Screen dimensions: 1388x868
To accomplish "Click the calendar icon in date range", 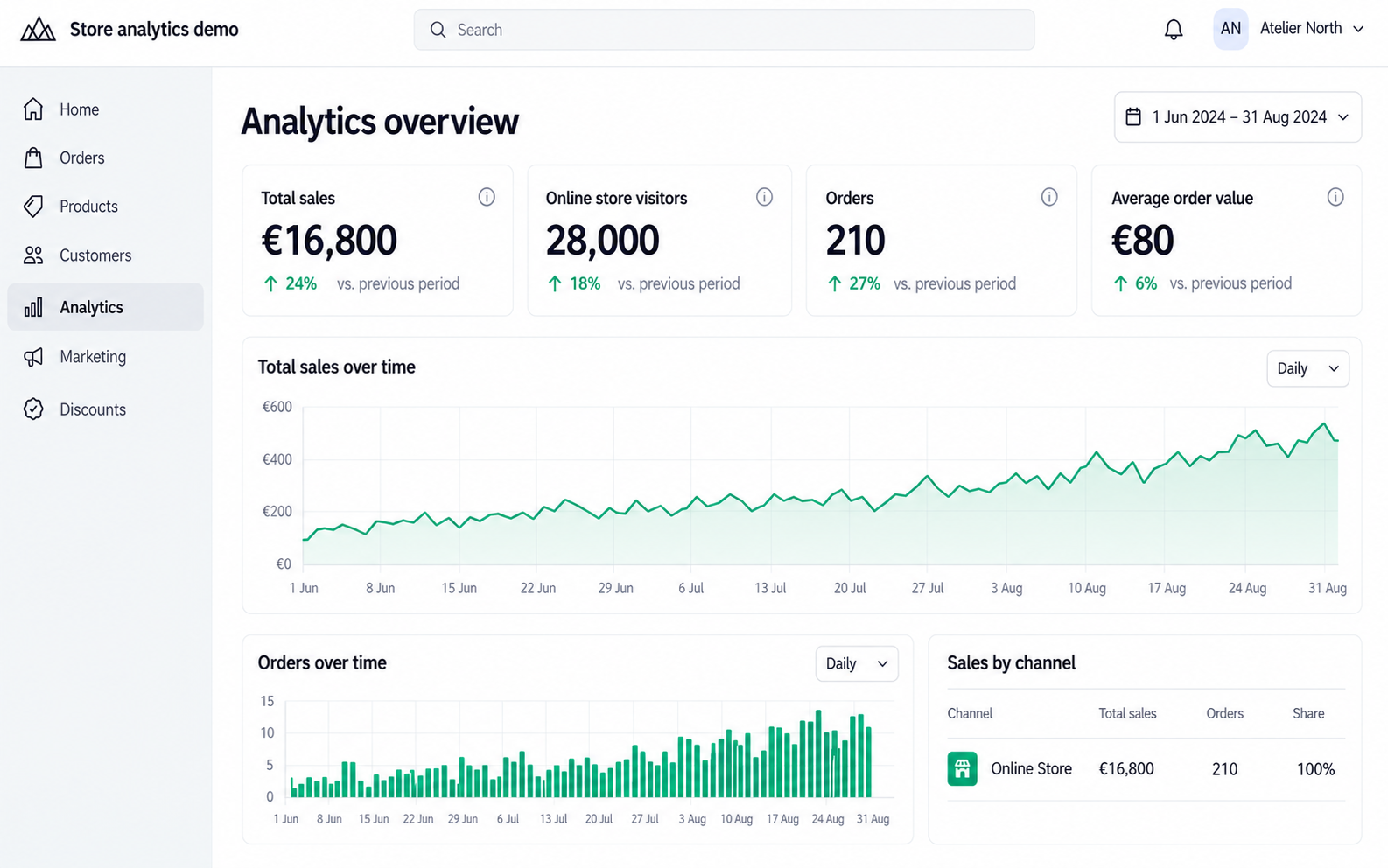I will [x=1133, y=116].
